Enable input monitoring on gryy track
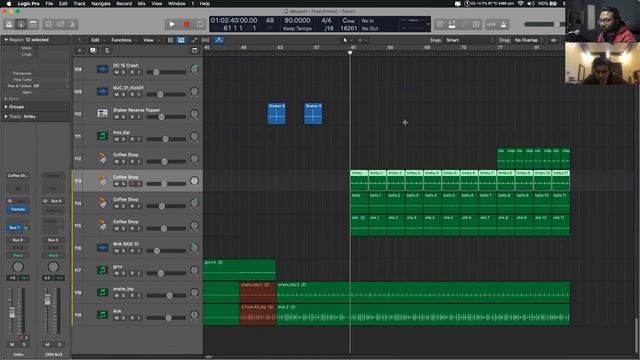Image resolution: width=640 pixels, height=360 pixels. pyautogui.click(x=139, y=273)
